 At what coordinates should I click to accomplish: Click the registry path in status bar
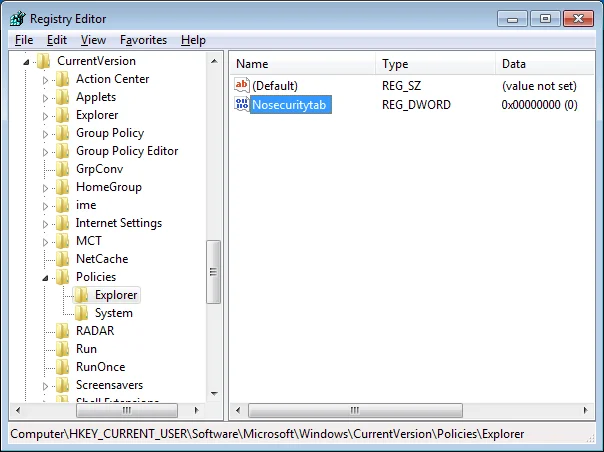coord(267,434)
